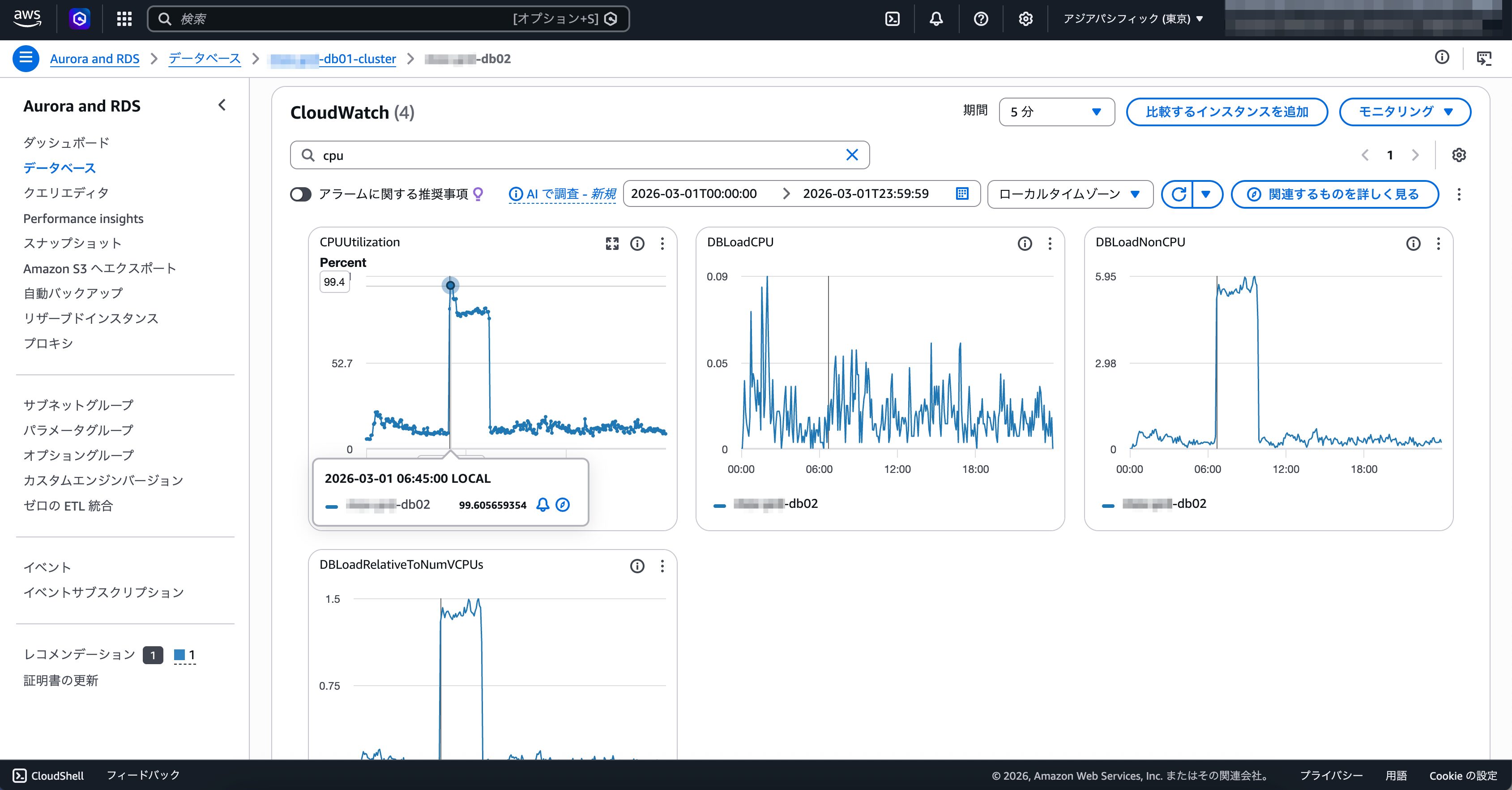Open the ローカルタイムゾーン dropdown
Viewport: 1512px width, 790px height.
(1070, 194)
